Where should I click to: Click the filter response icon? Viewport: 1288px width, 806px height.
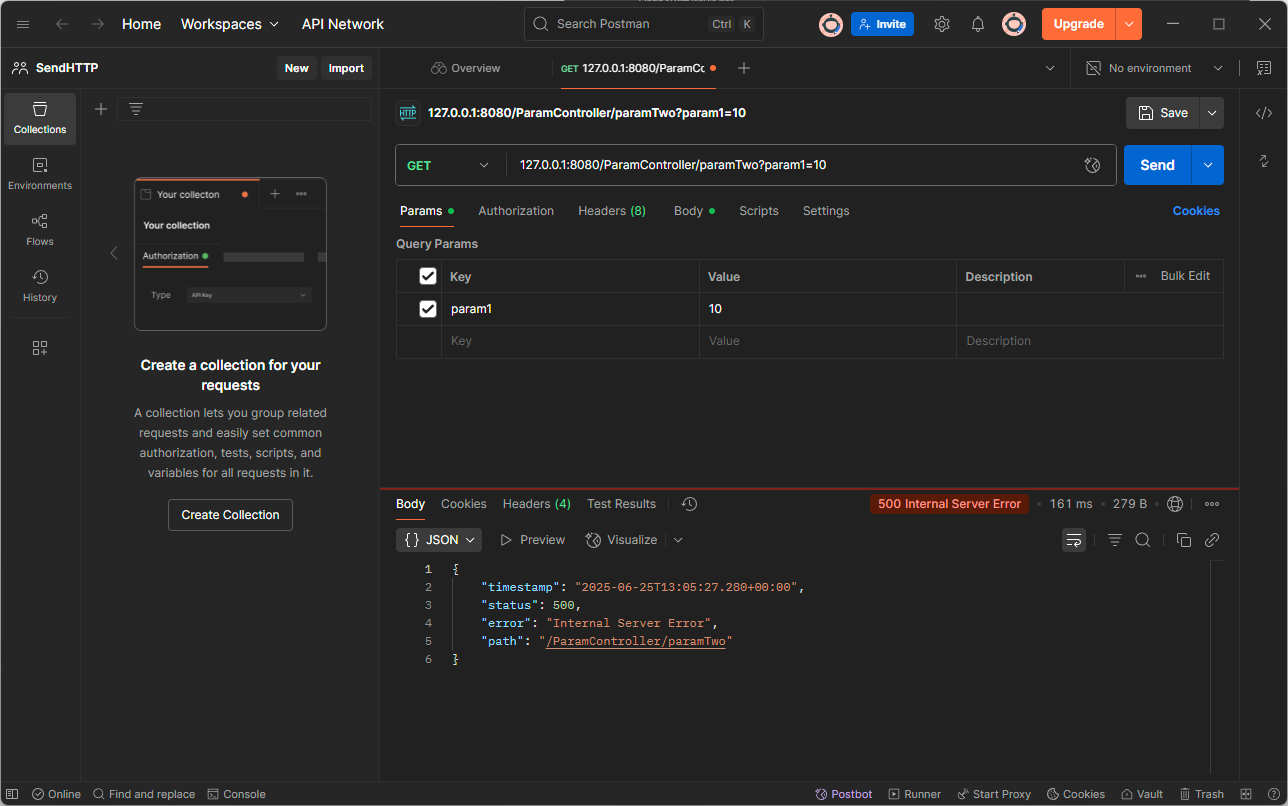[1115, 540]
